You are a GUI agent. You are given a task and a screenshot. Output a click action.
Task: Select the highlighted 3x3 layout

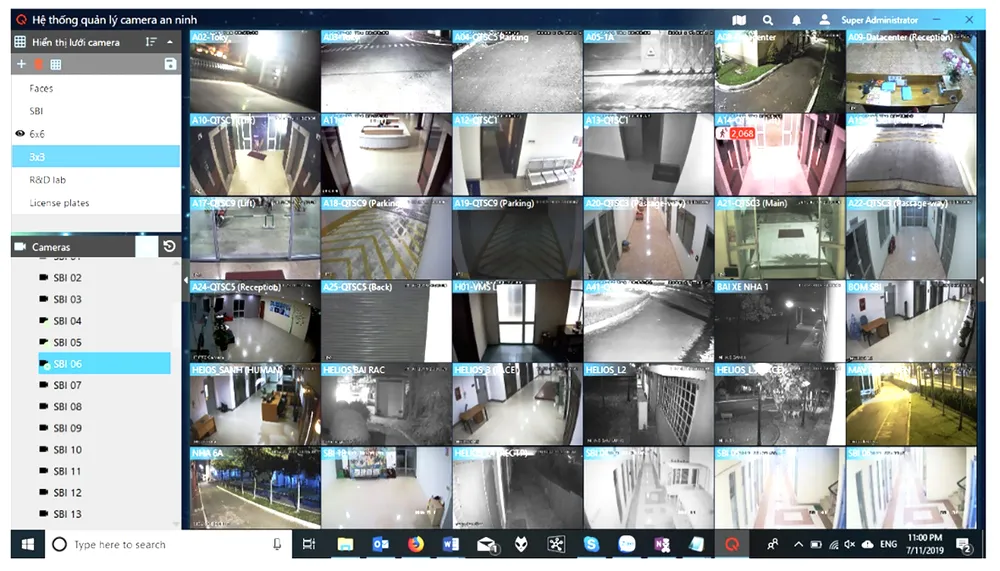click(x=96, y=157)
